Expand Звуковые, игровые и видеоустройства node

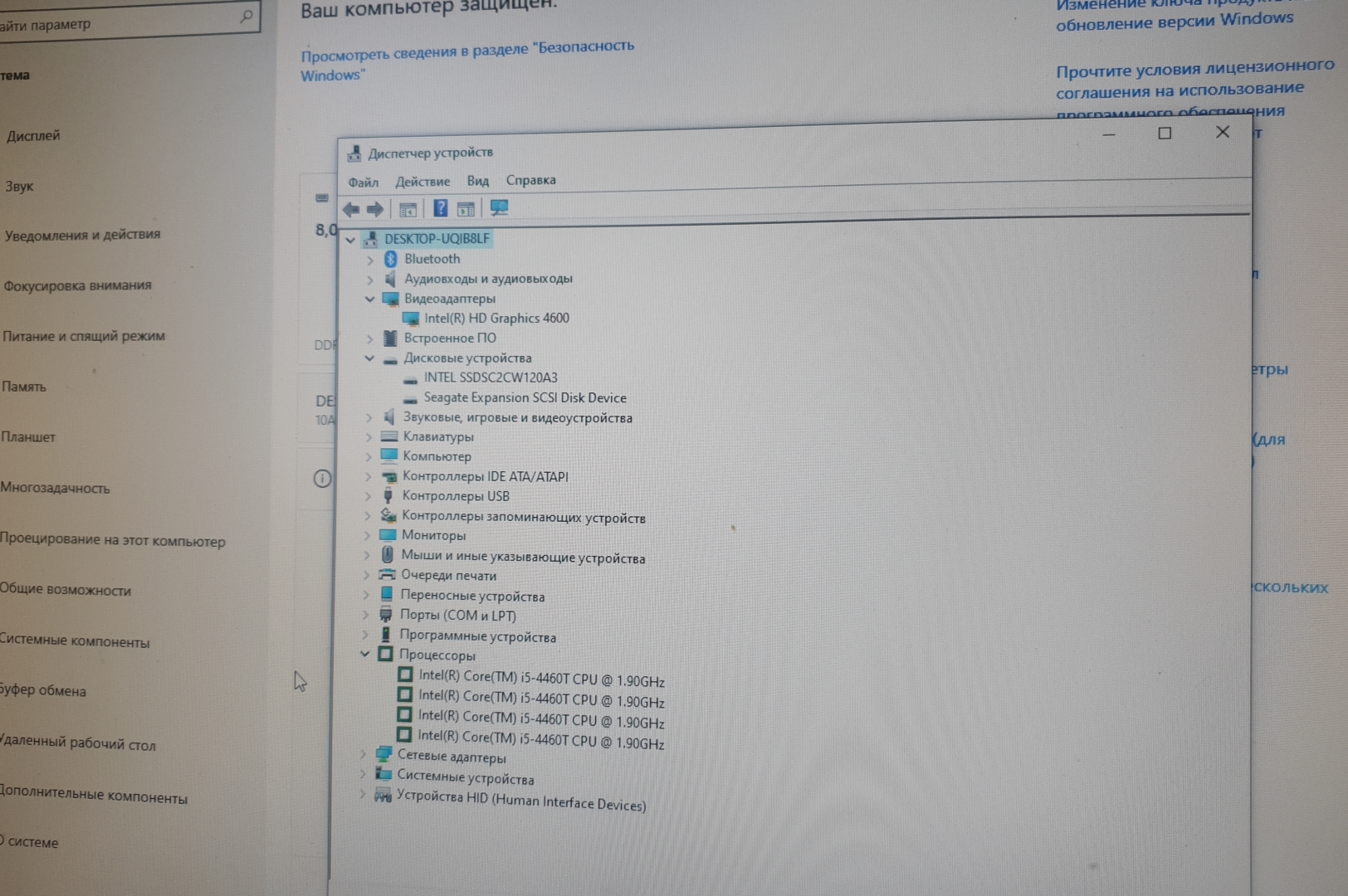point(369,417)
